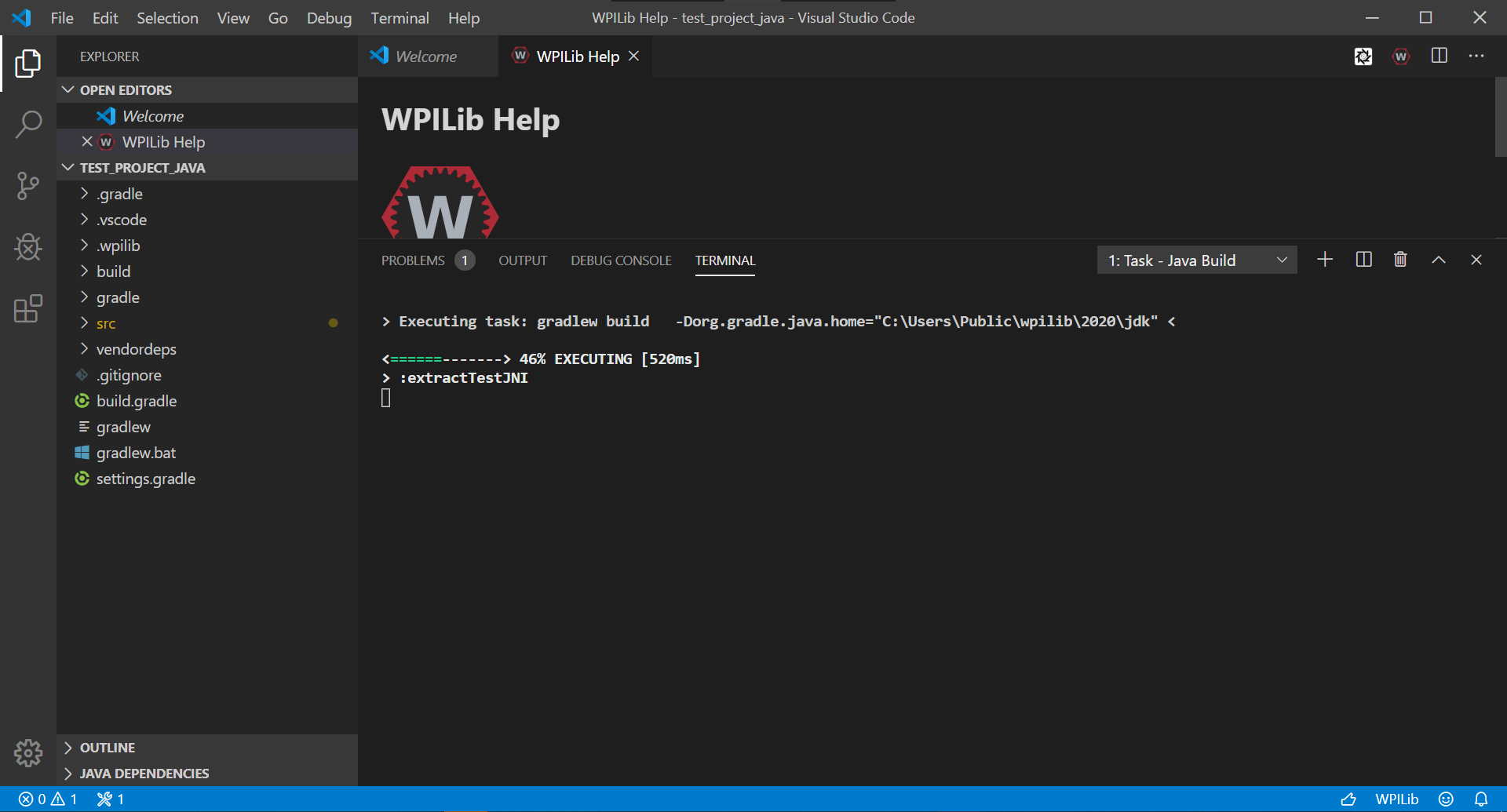Switch to the OUTPUT panel tab
Screen dimensions: 1507x812
pos(523,260)
